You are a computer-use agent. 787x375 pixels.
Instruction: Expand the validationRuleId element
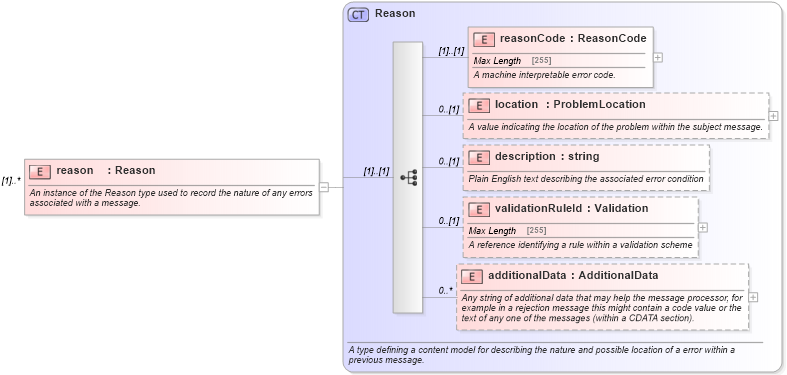(703, 227)
